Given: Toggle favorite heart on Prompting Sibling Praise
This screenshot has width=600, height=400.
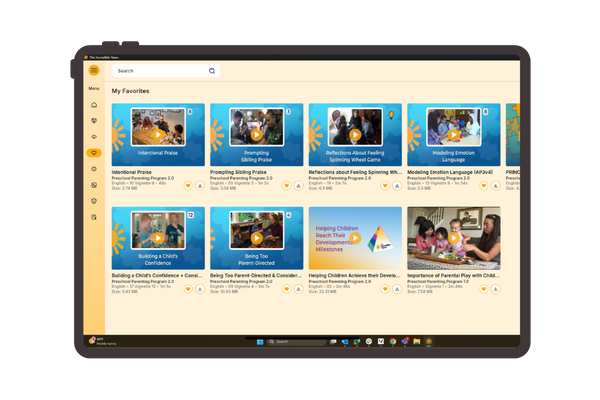Looking at the screenshot, I should pos(285,185).
